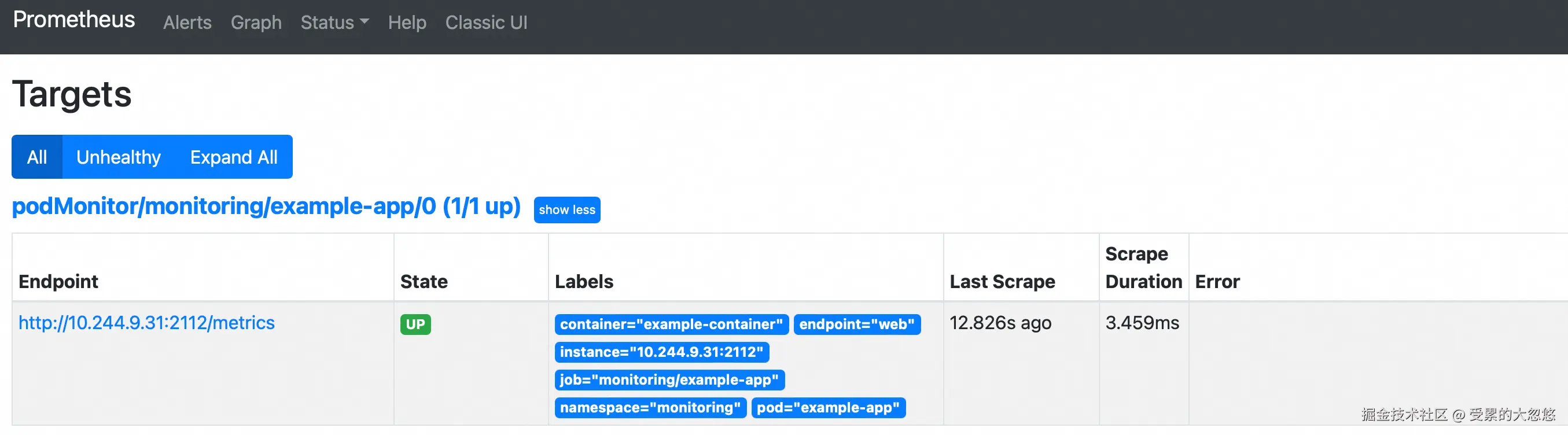Click the endpoint="web" label badge
1568x435 pixels.
(856, 325)
